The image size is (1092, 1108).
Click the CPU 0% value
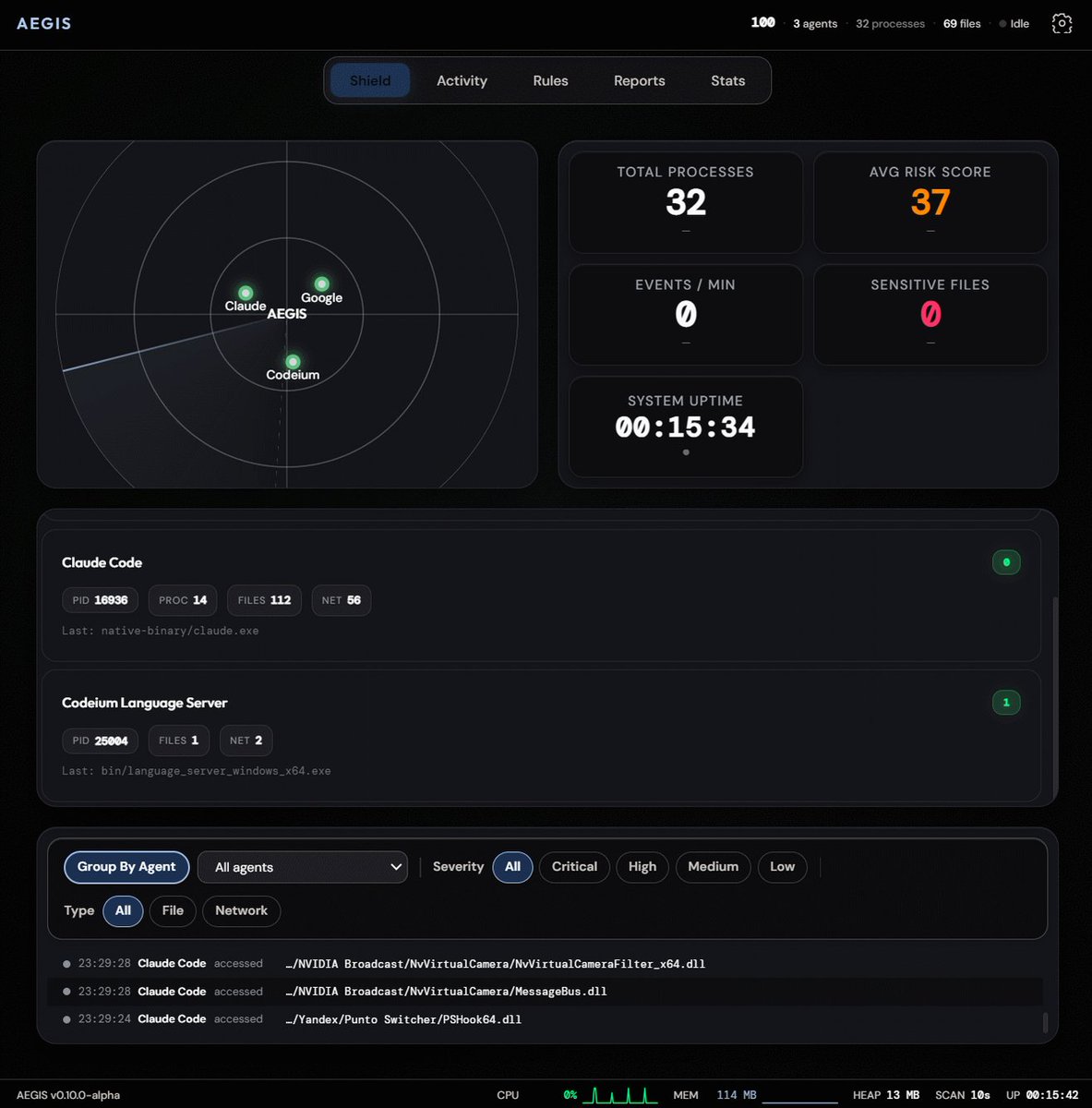click(x=570, y=1095)
